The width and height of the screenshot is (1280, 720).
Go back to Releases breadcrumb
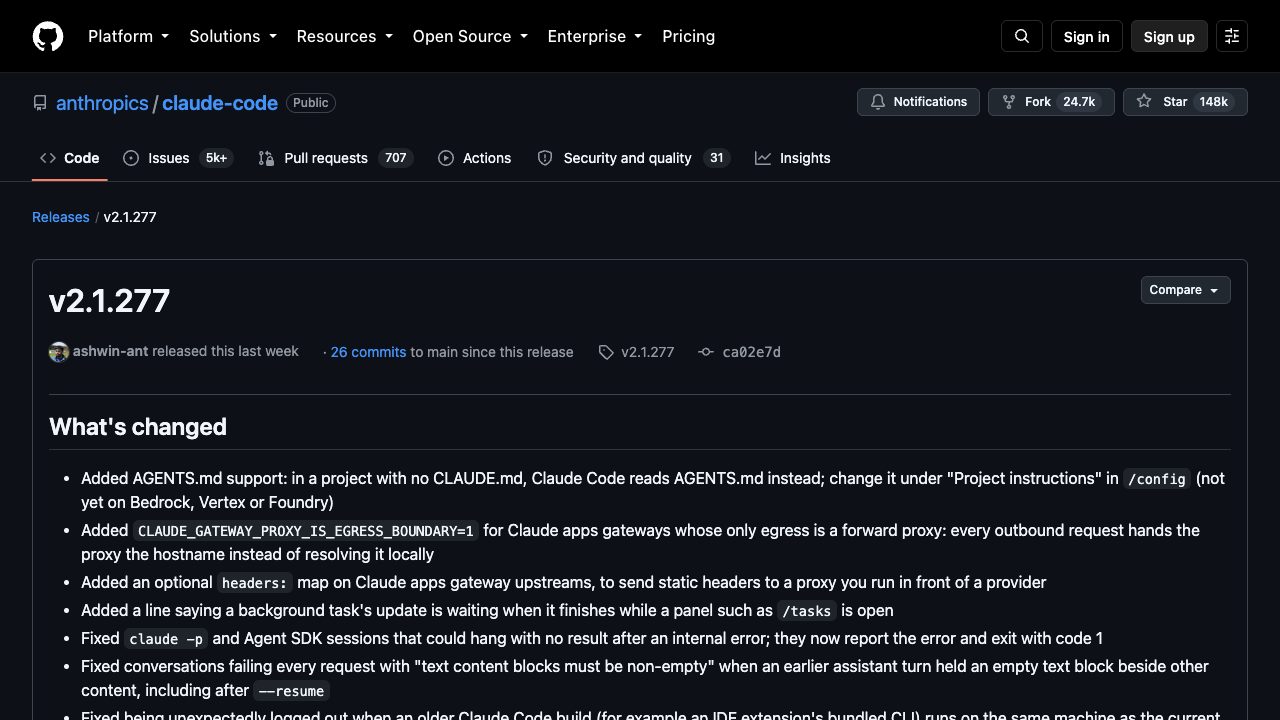click(61, 217)
